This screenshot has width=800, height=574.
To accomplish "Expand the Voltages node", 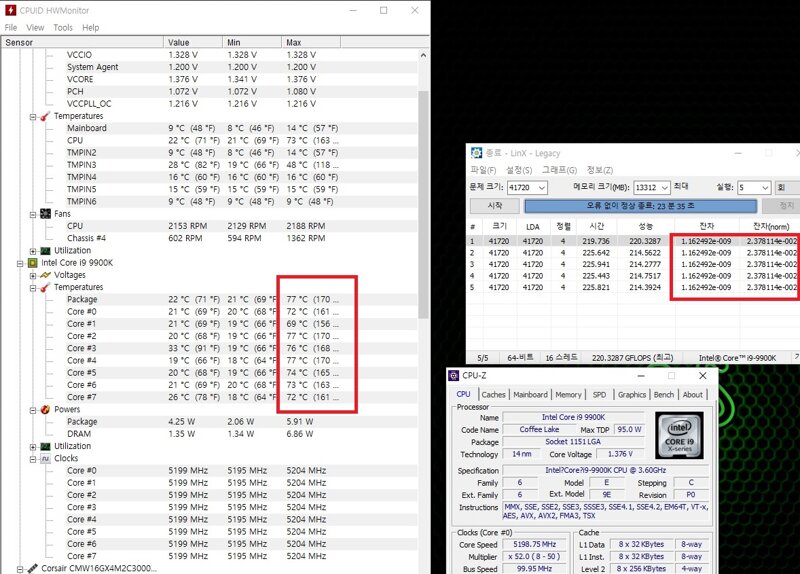I will (x=33, y=276).
